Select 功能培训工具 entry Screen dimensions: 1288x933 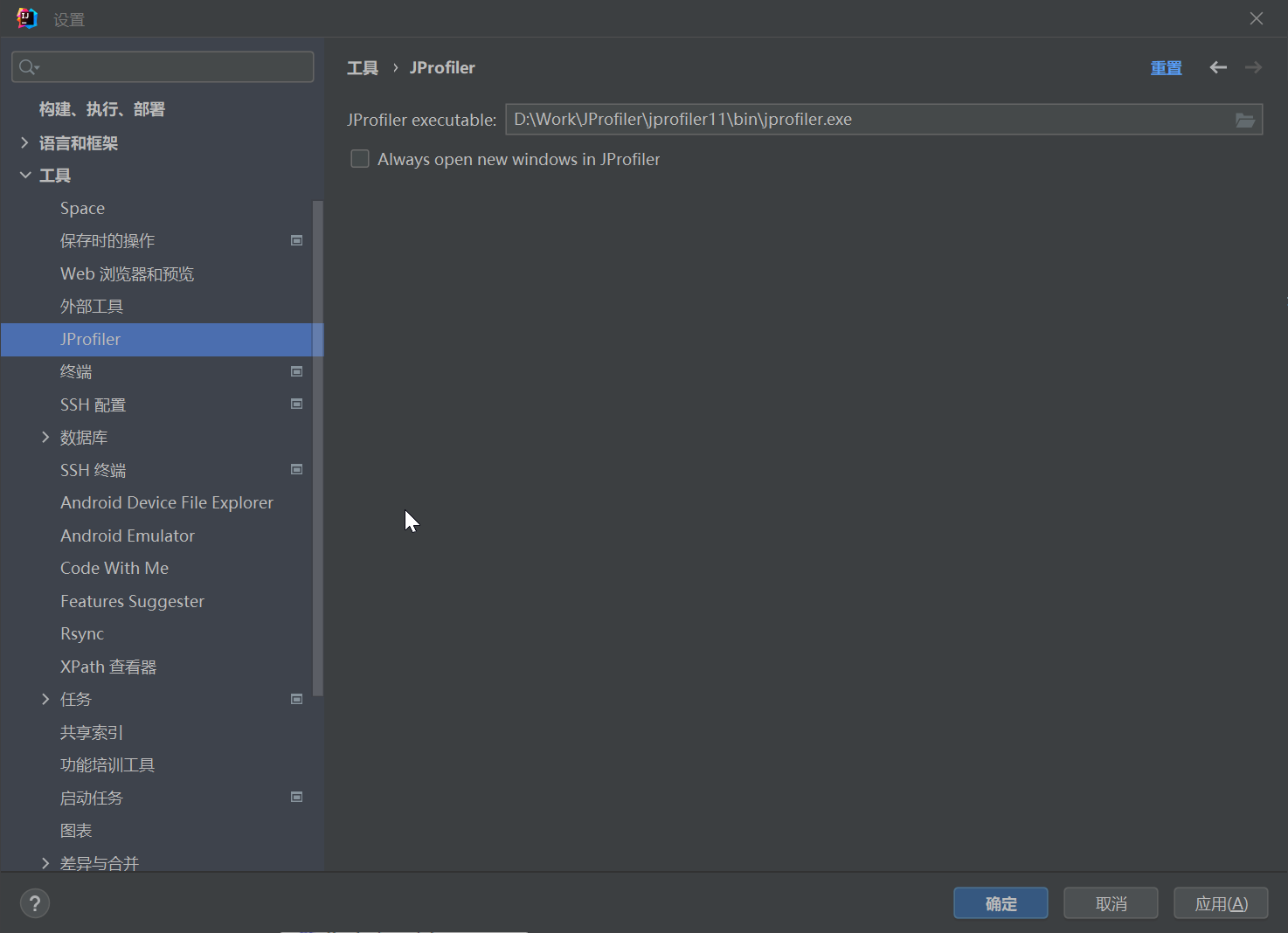tap(107, 764)
